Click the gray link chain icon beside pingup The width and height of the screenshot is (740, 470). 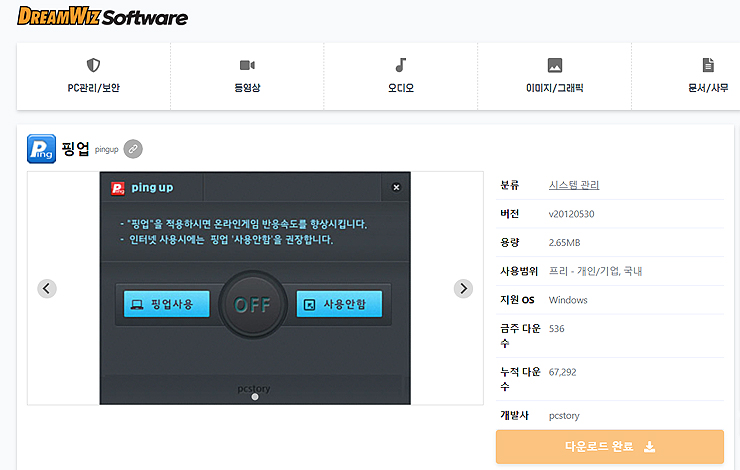click(133, 149)
